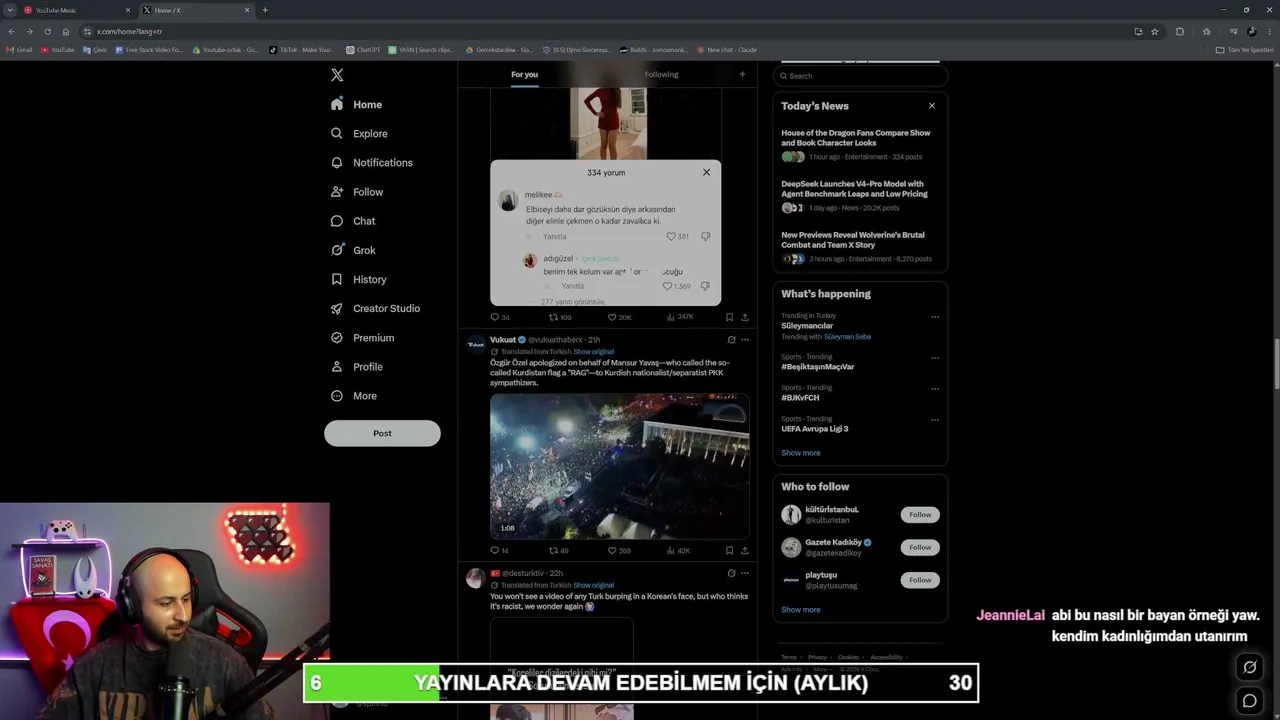Go to Profile from the sidebar
Image resolution: width=1280 pixels, height=720 pixels.
coord(357,366)
